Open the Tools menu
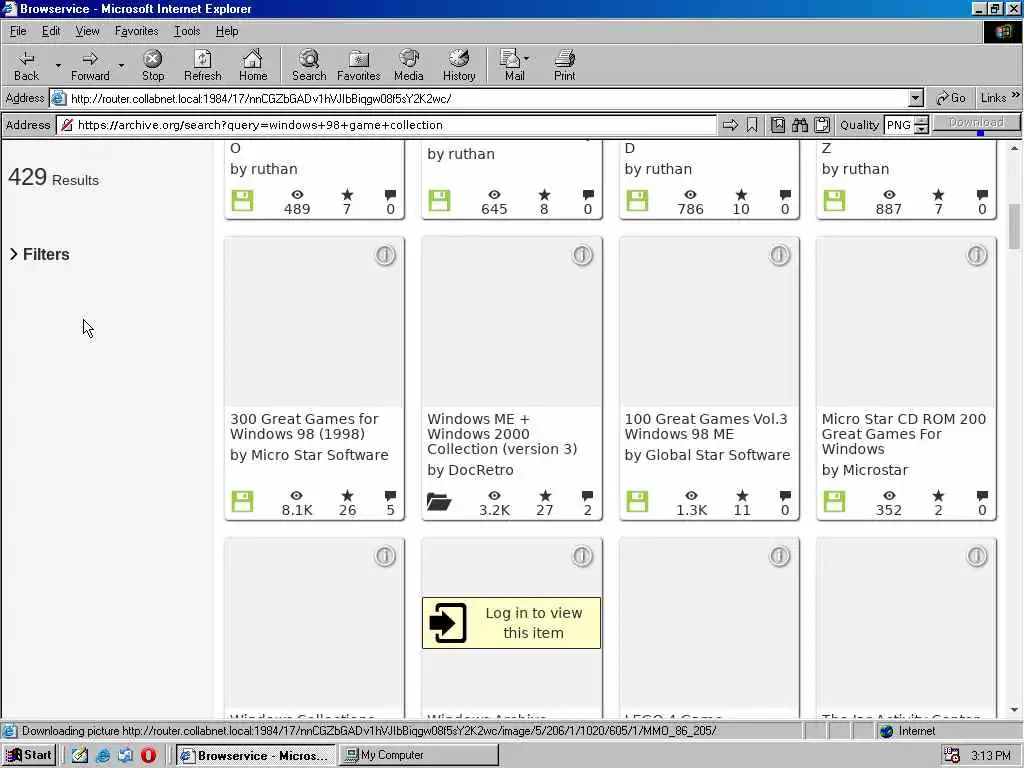 [187, 31]
